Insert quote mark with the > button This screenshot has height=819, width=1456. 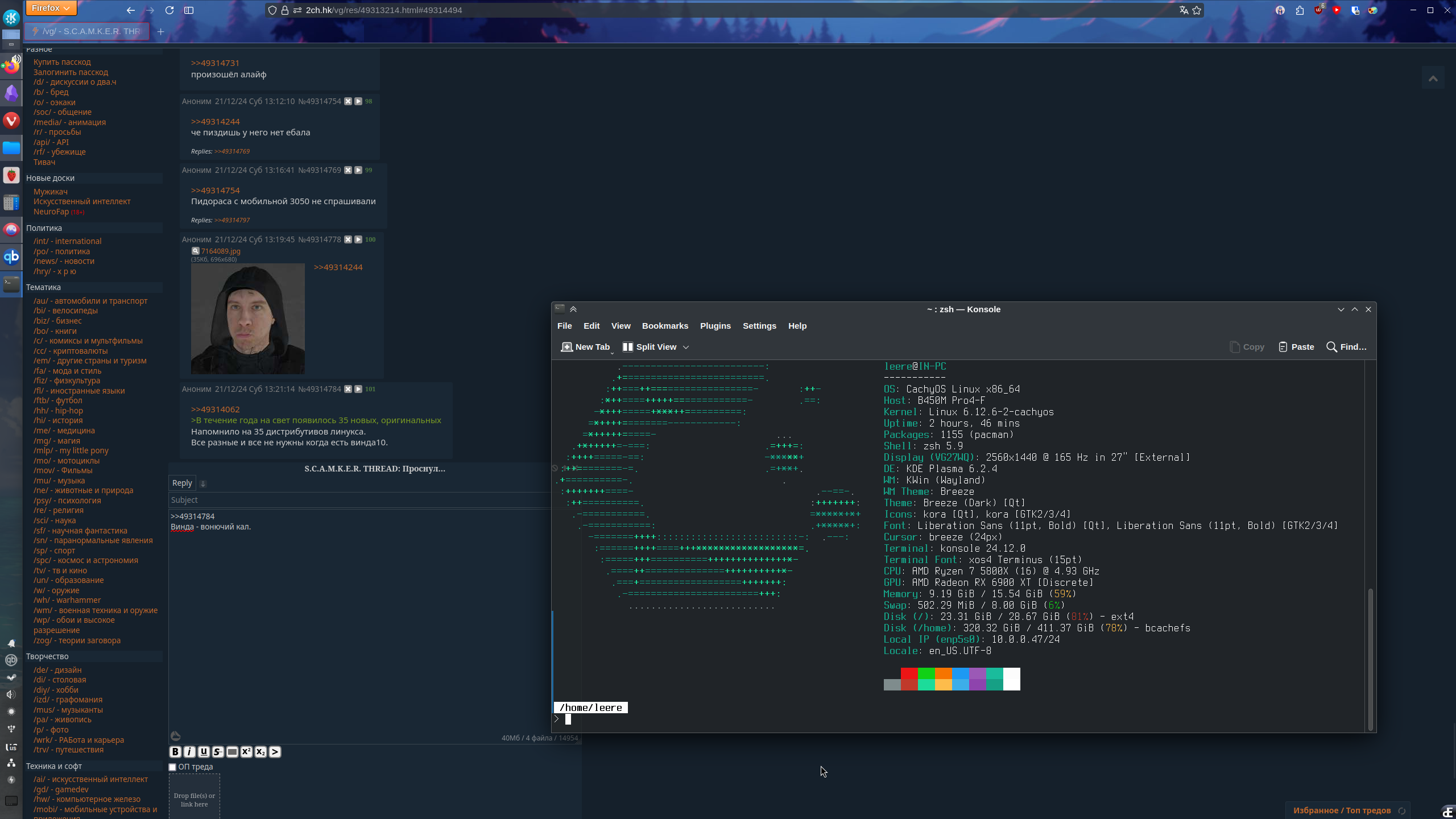pyautogui.click(x=275, y=752)
